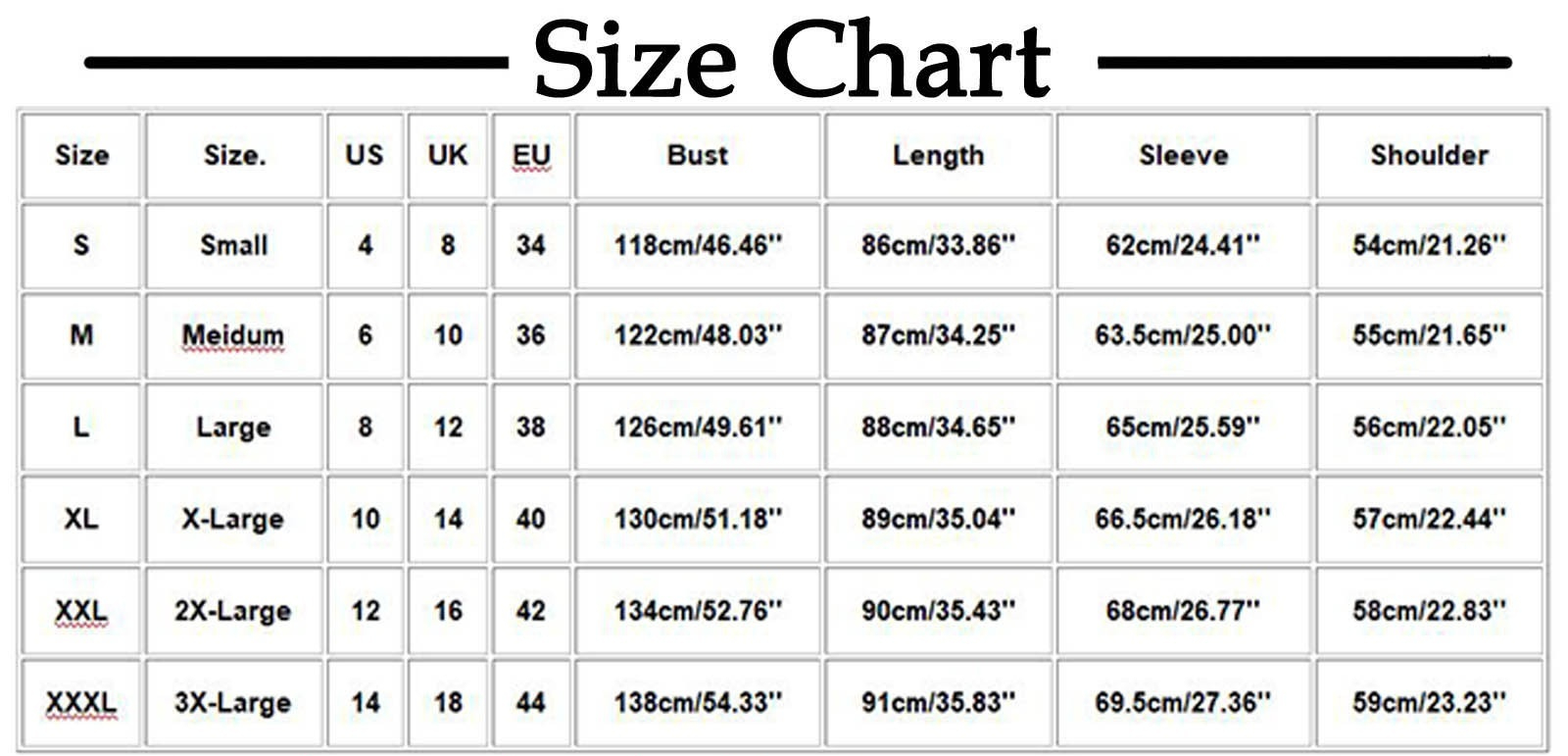Select the 54cm/21.26'' shoulder cell
The image size is (1568, 756).
(x=1429, y=245)
